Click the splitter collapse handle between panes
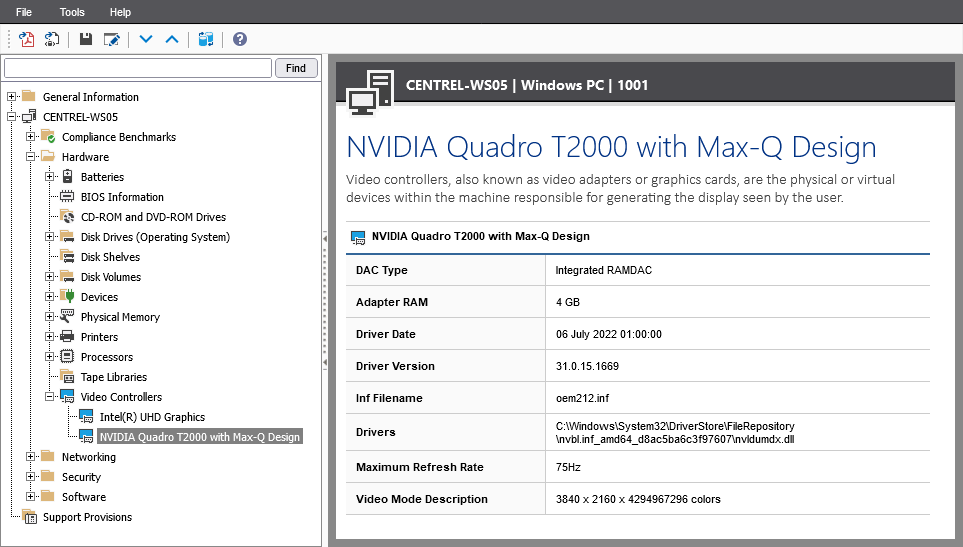963x547 pixels. click(325, 300)
